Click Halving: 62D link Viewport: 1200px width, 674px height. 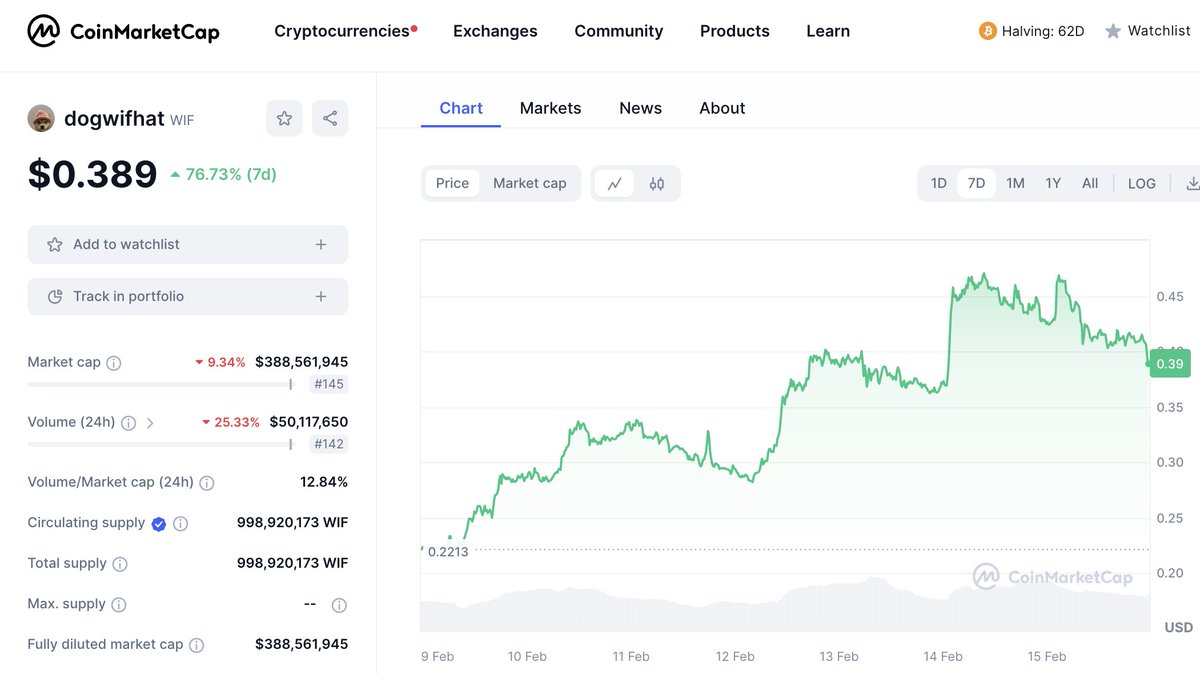[x=1043, y=31]
